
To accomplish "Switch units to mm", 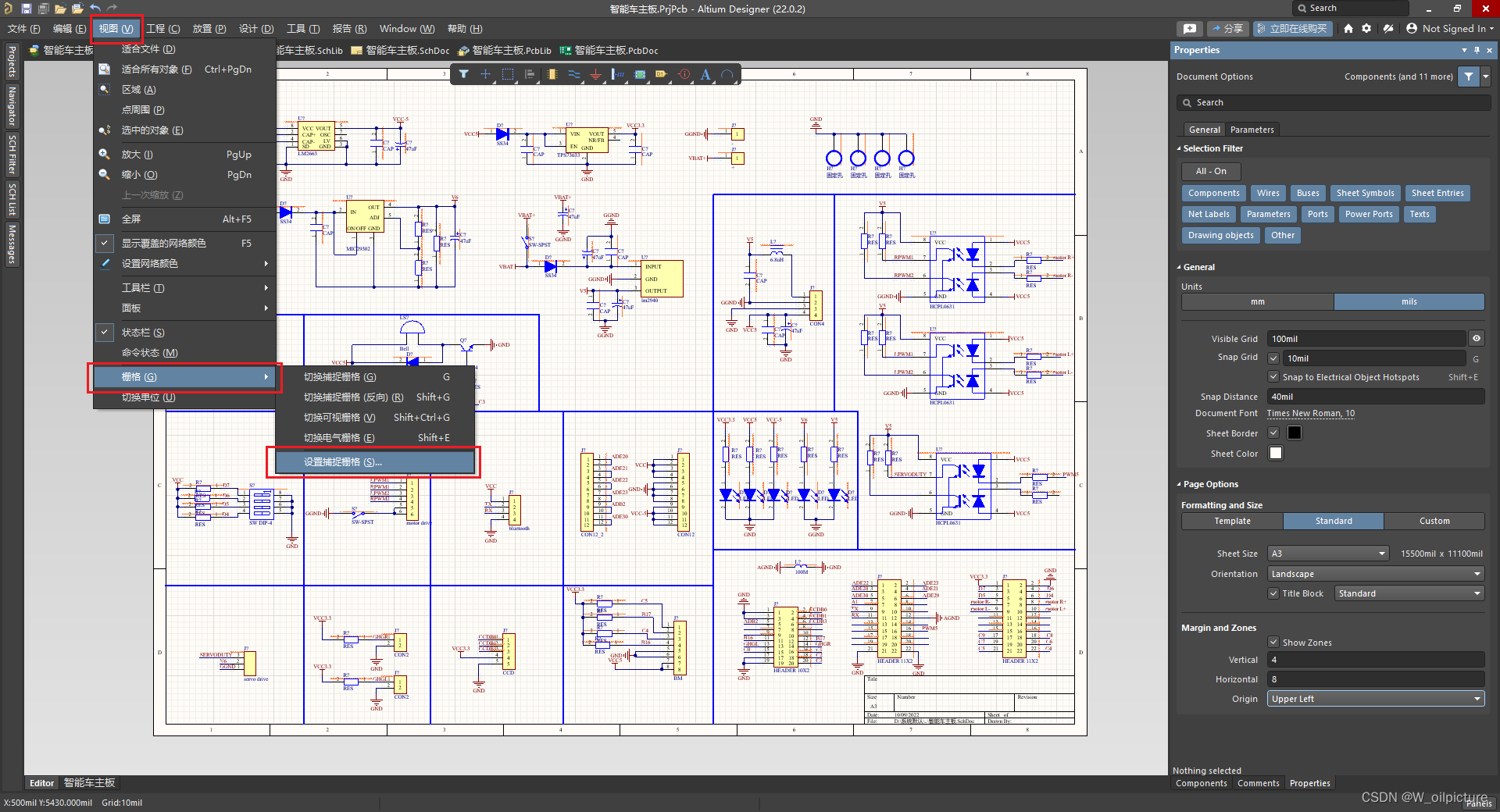I will tap(1257, 302).
